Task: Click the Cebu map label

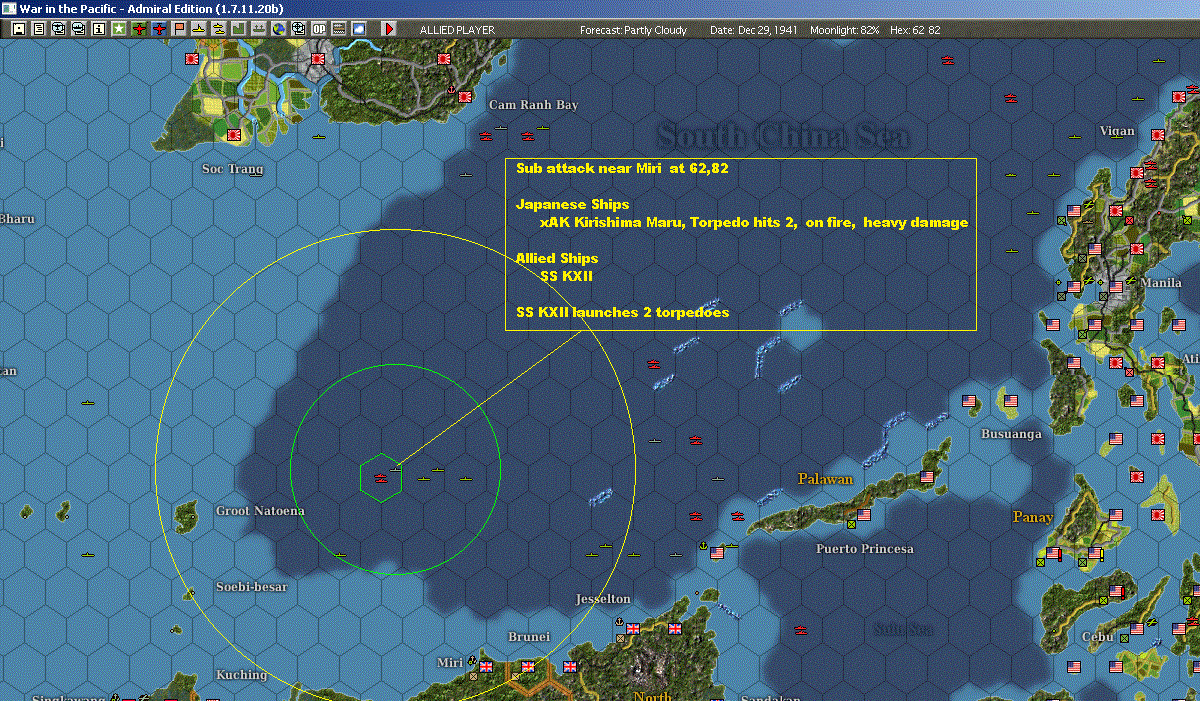Action: (1097, 637)
